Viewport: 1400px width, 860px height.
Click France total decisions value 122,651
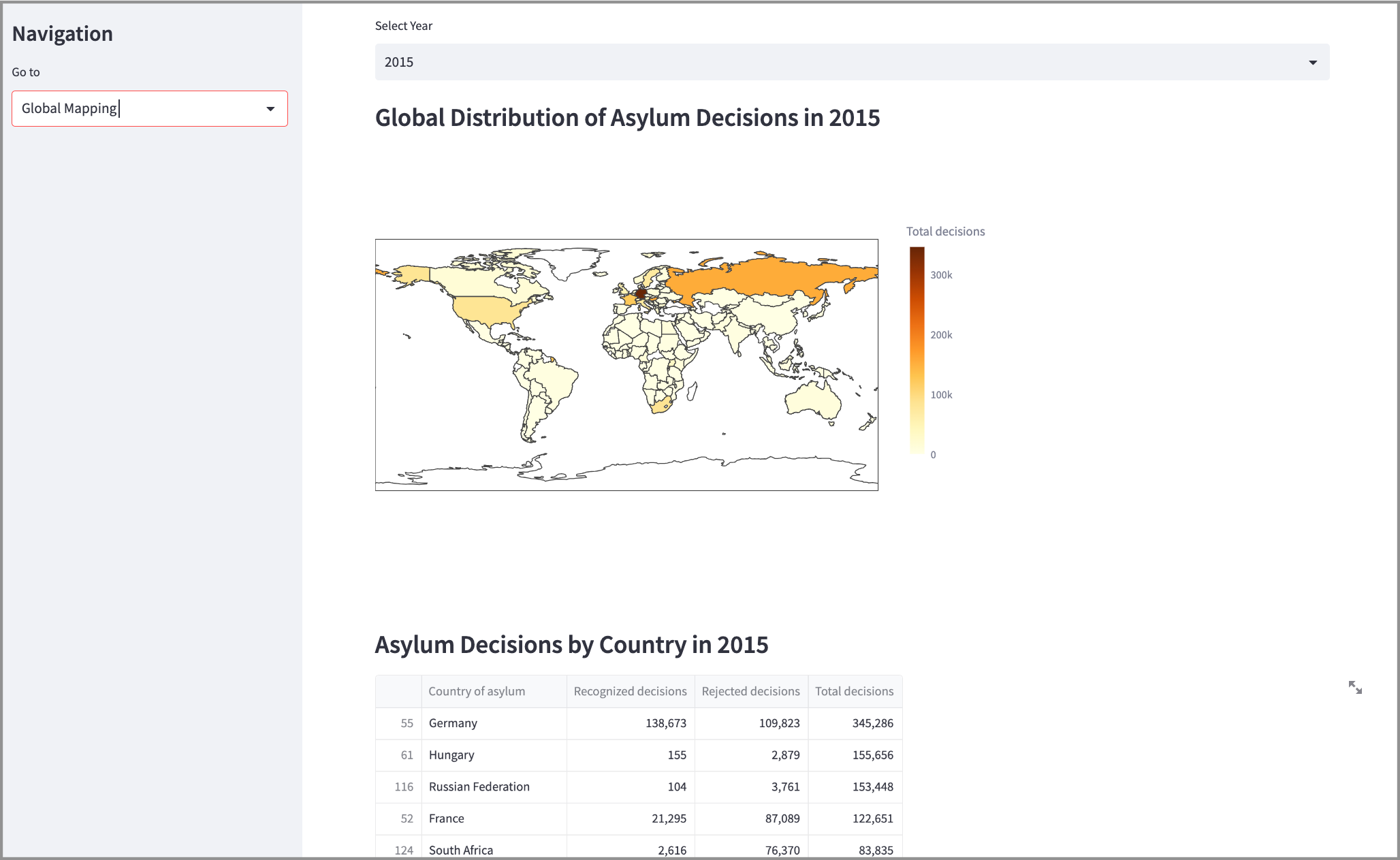pyautogui.click(x=872, y=819)
